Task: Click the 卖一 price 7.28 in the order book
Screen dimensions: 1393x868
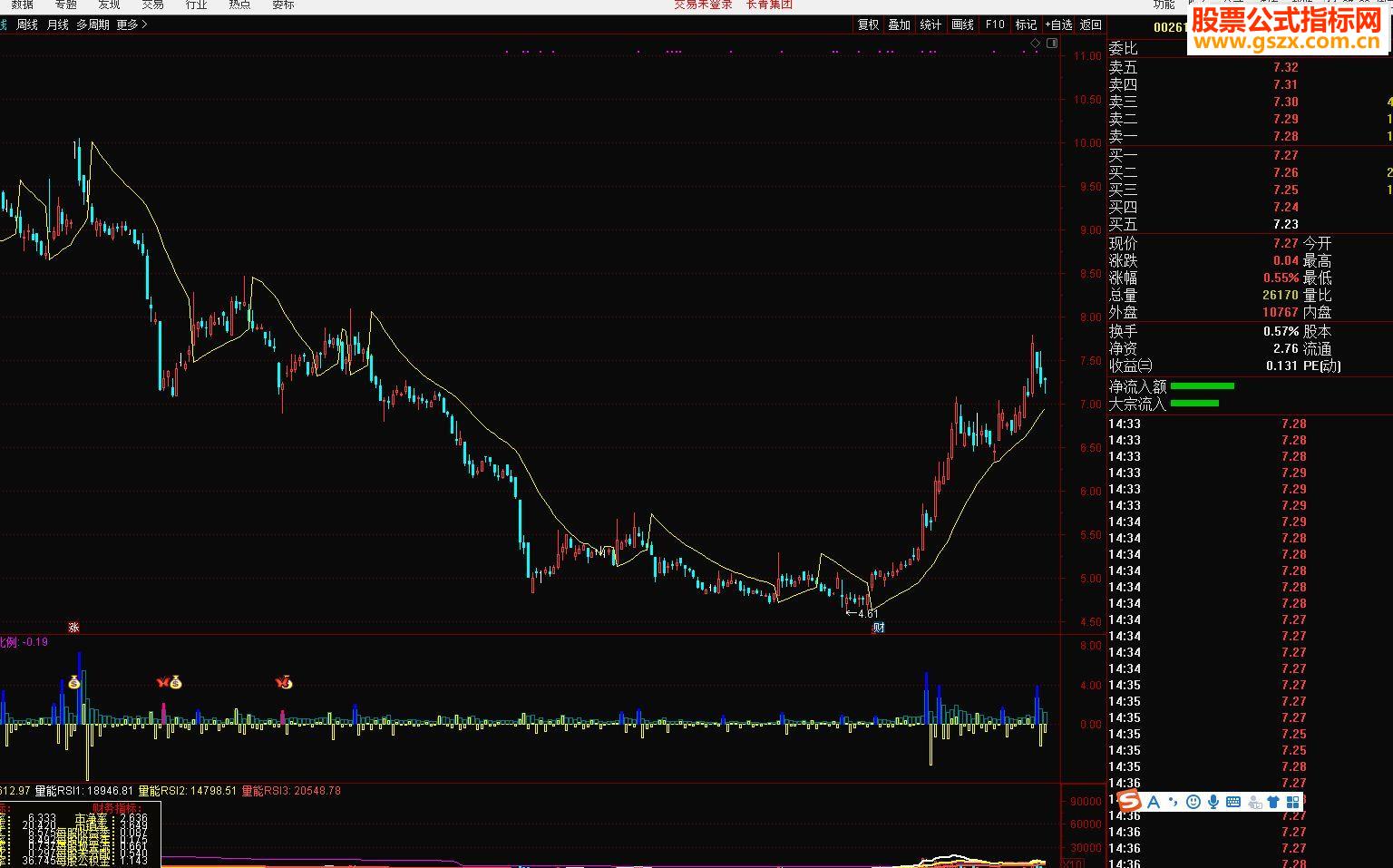Action: click(x=1285, y=136)
